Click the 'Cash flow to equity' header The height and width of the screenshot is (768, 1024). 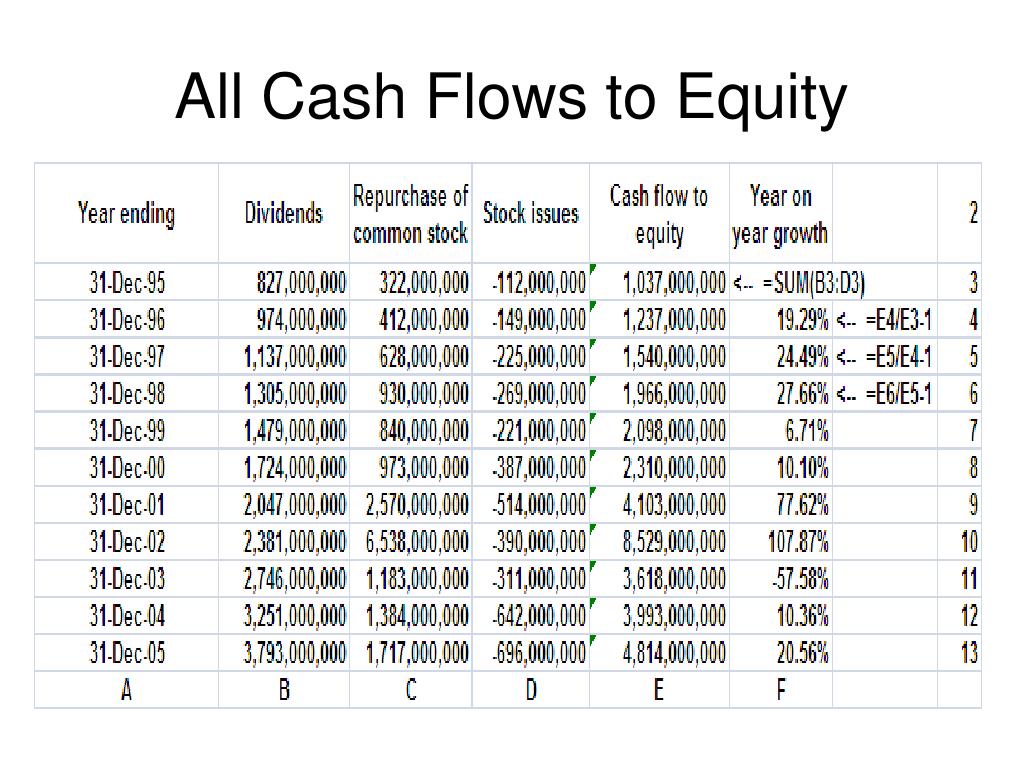tap(659, 214)
